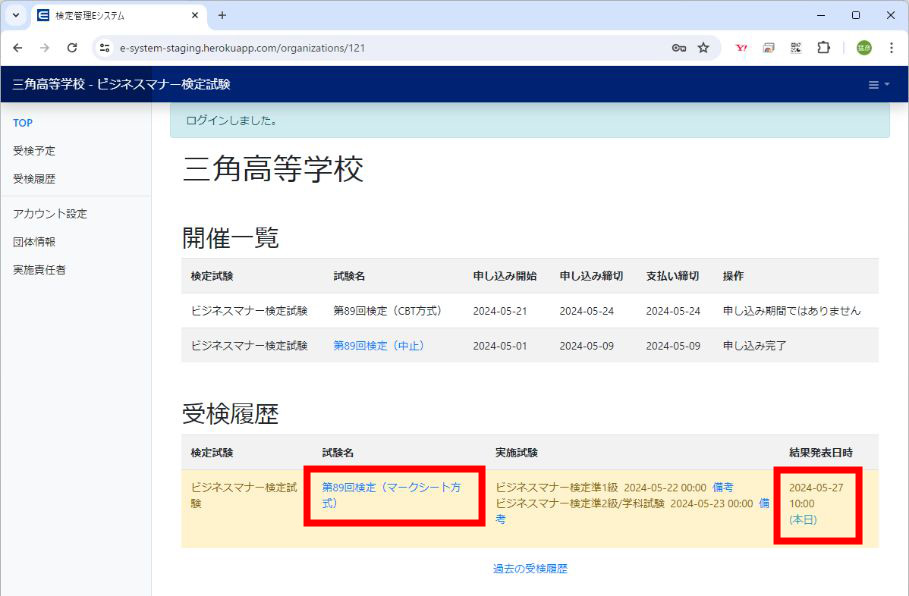Click the 実施試験 column header
The height and width of the screenshot is (596, 909).
[x=516, y=452]
